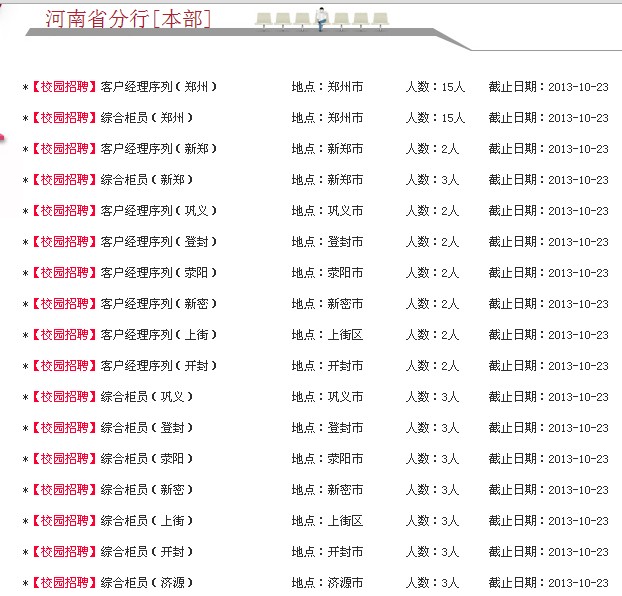The width and height of the screenshot is (622, 596).
Task: Click deadline in 综合柜员（新密）row
Action: point(548,489)
